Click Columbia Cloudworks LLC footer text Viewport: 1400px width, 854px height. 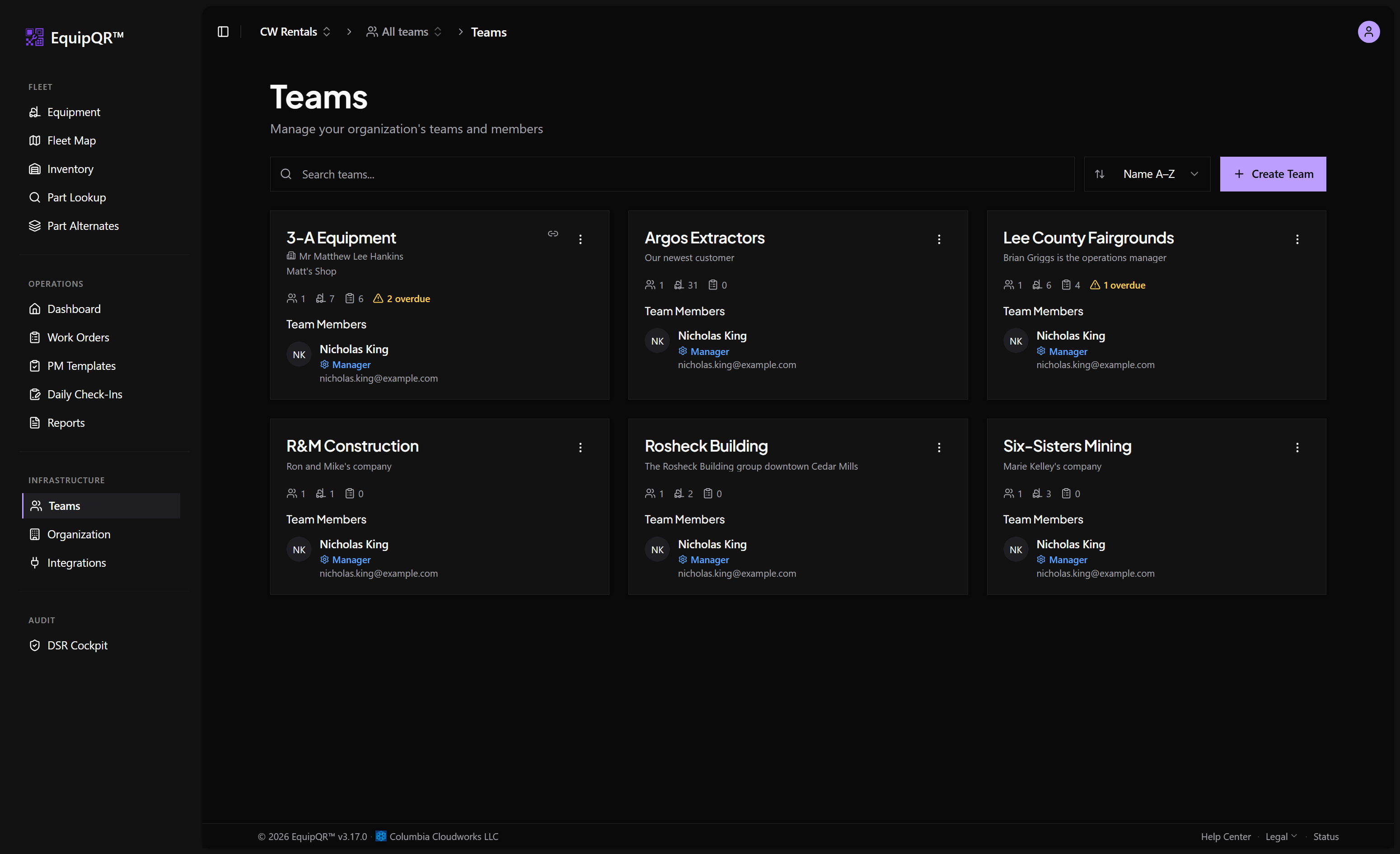444,836
